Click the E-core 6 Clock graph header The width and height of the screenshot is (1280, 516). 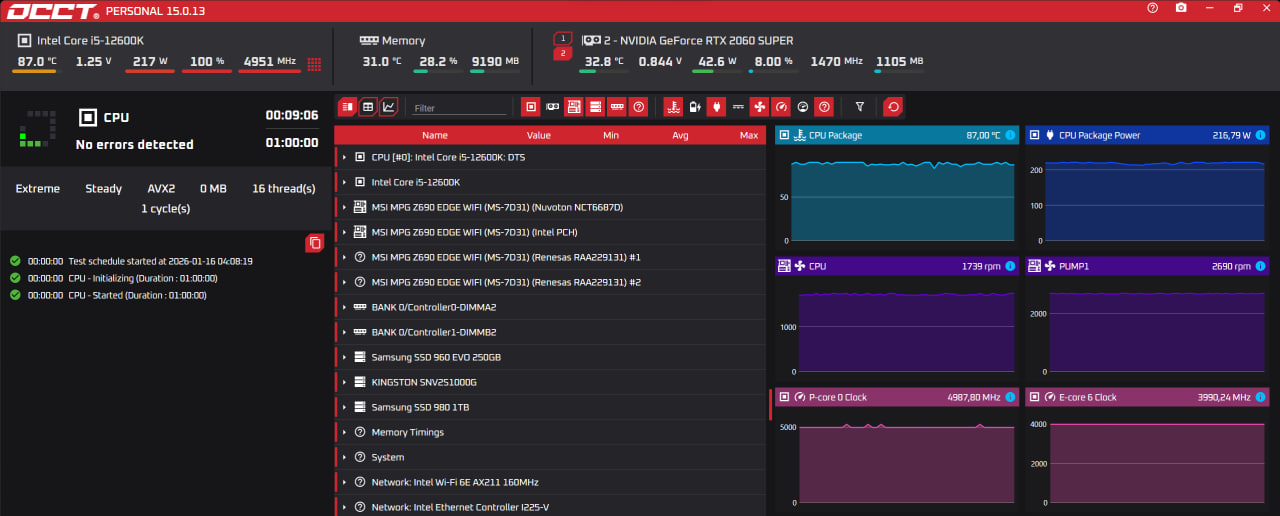click(1147, 397)
